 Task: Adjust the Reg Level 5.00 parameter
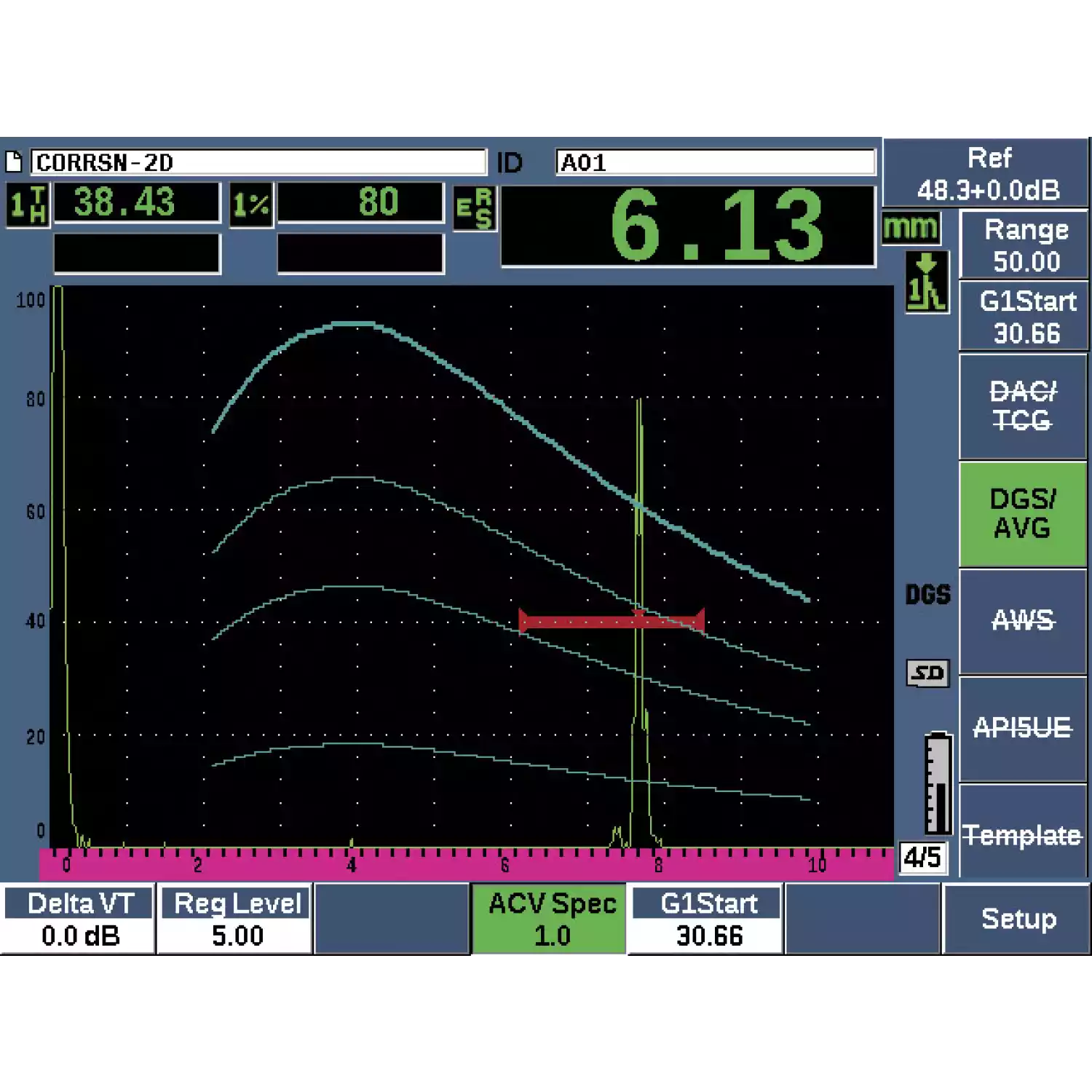coord(236,919)
